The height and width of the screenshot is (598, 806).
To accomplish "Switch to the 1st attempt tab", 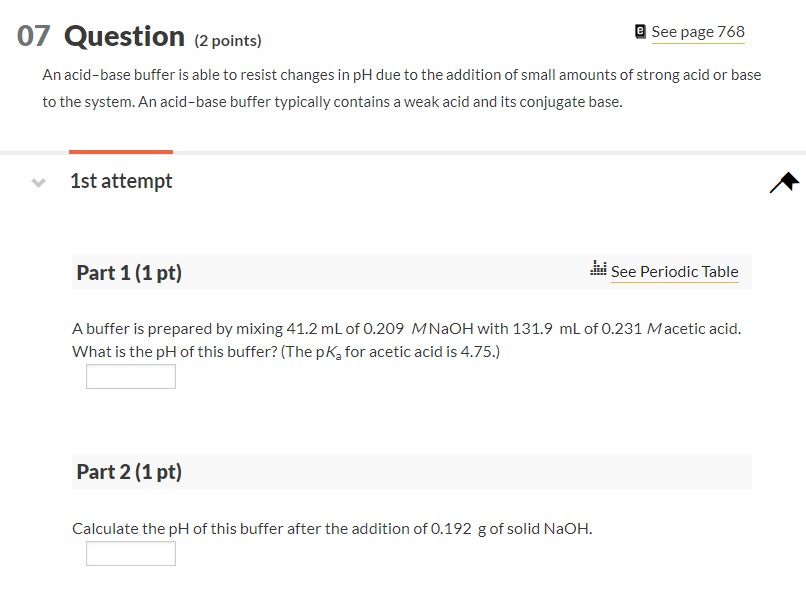I will (121, 181).
